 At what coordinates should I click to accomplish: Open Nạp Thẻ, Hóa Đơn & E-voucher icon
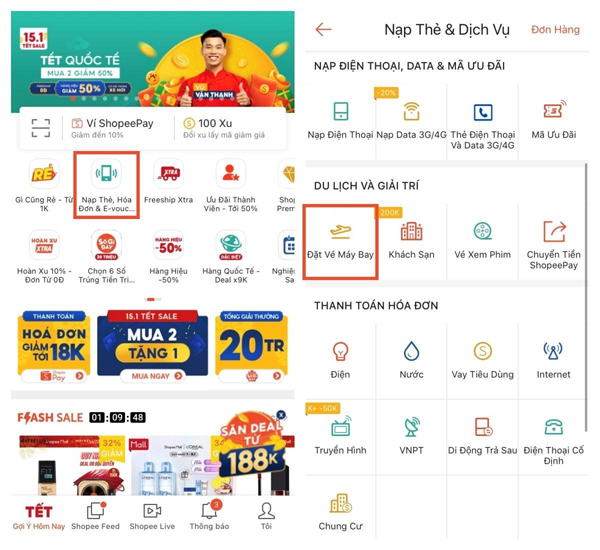[106, 173]
